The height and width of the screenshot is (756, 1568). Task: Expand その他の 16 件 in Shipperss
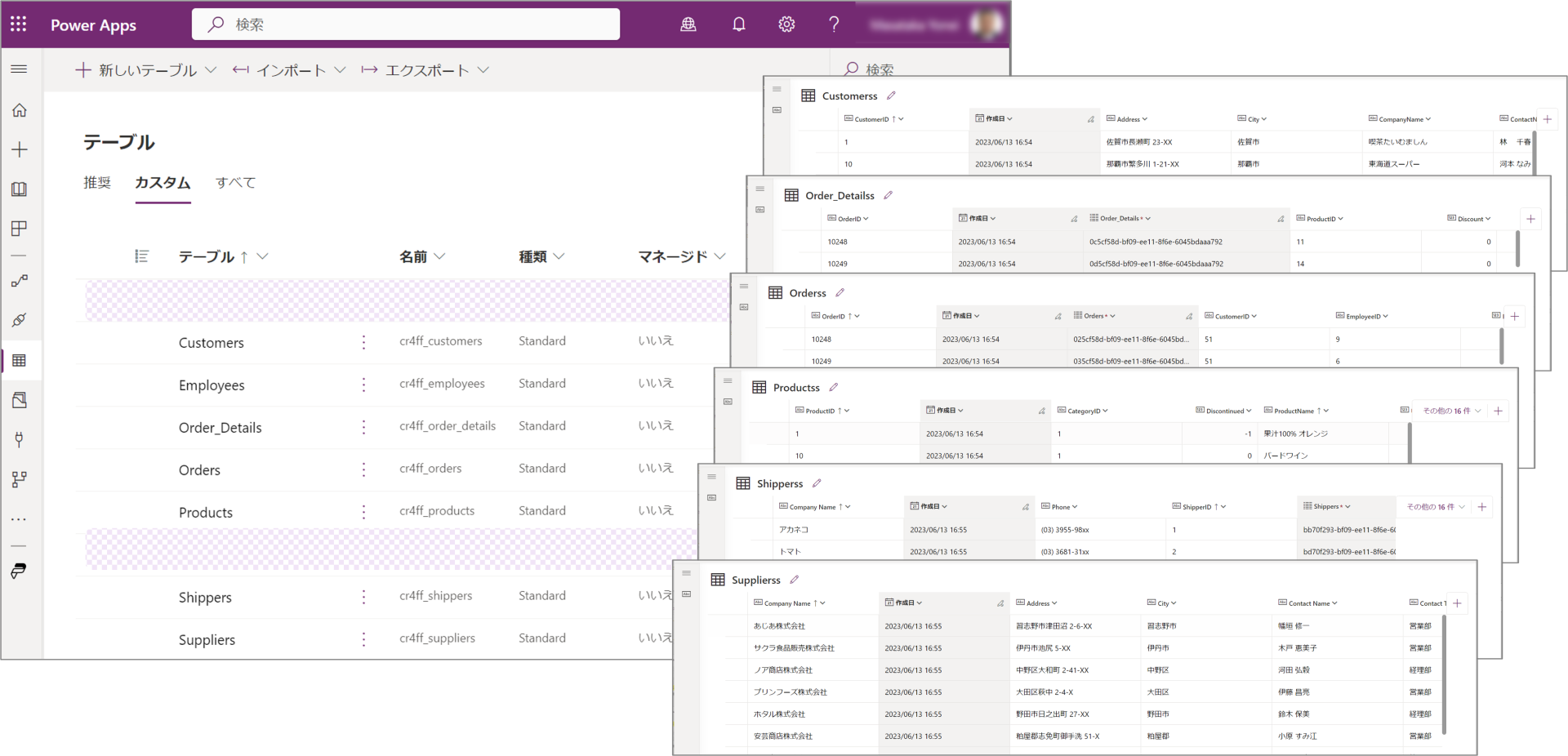click(1436, 507)
